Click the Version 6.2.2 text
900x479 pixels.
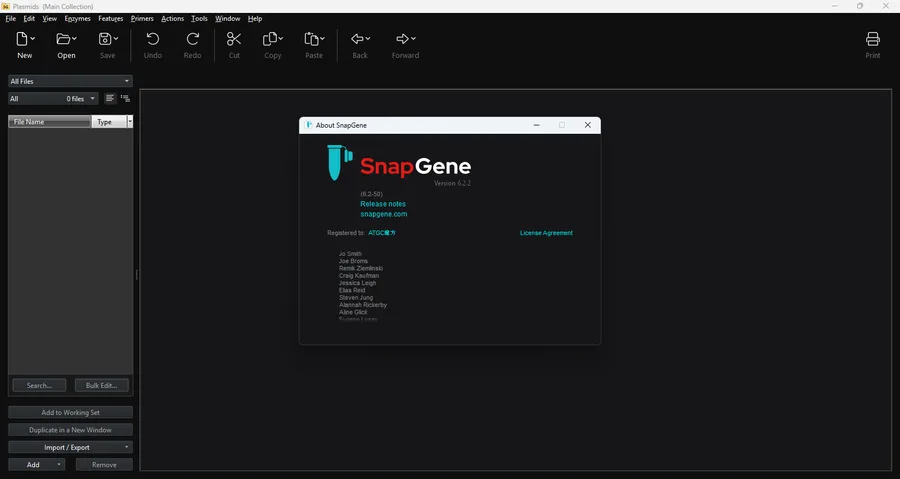[x=452, y=184]
